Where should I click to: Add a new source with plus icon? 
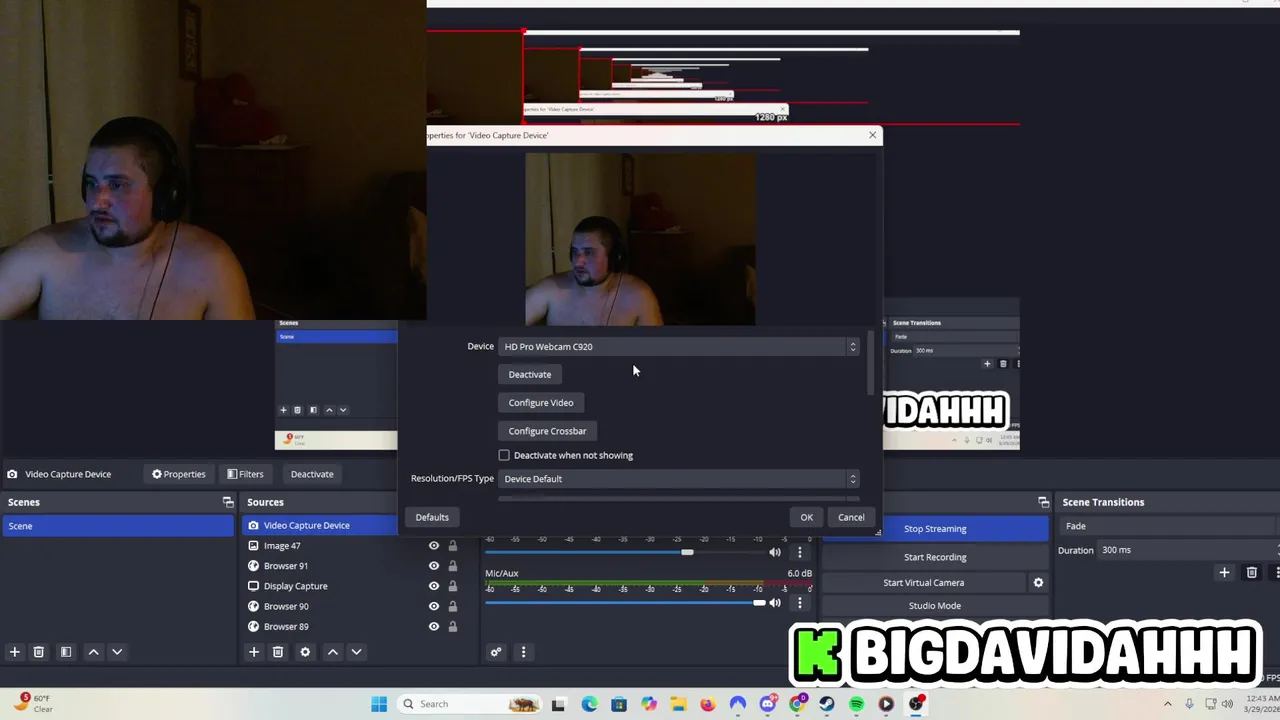coord(254,652)
